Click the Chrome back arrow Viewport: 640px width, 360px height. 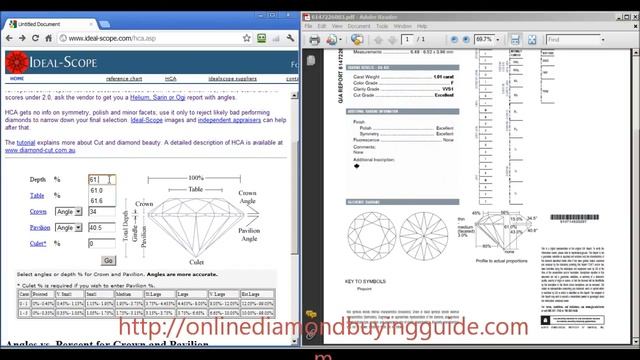point(9,38)
